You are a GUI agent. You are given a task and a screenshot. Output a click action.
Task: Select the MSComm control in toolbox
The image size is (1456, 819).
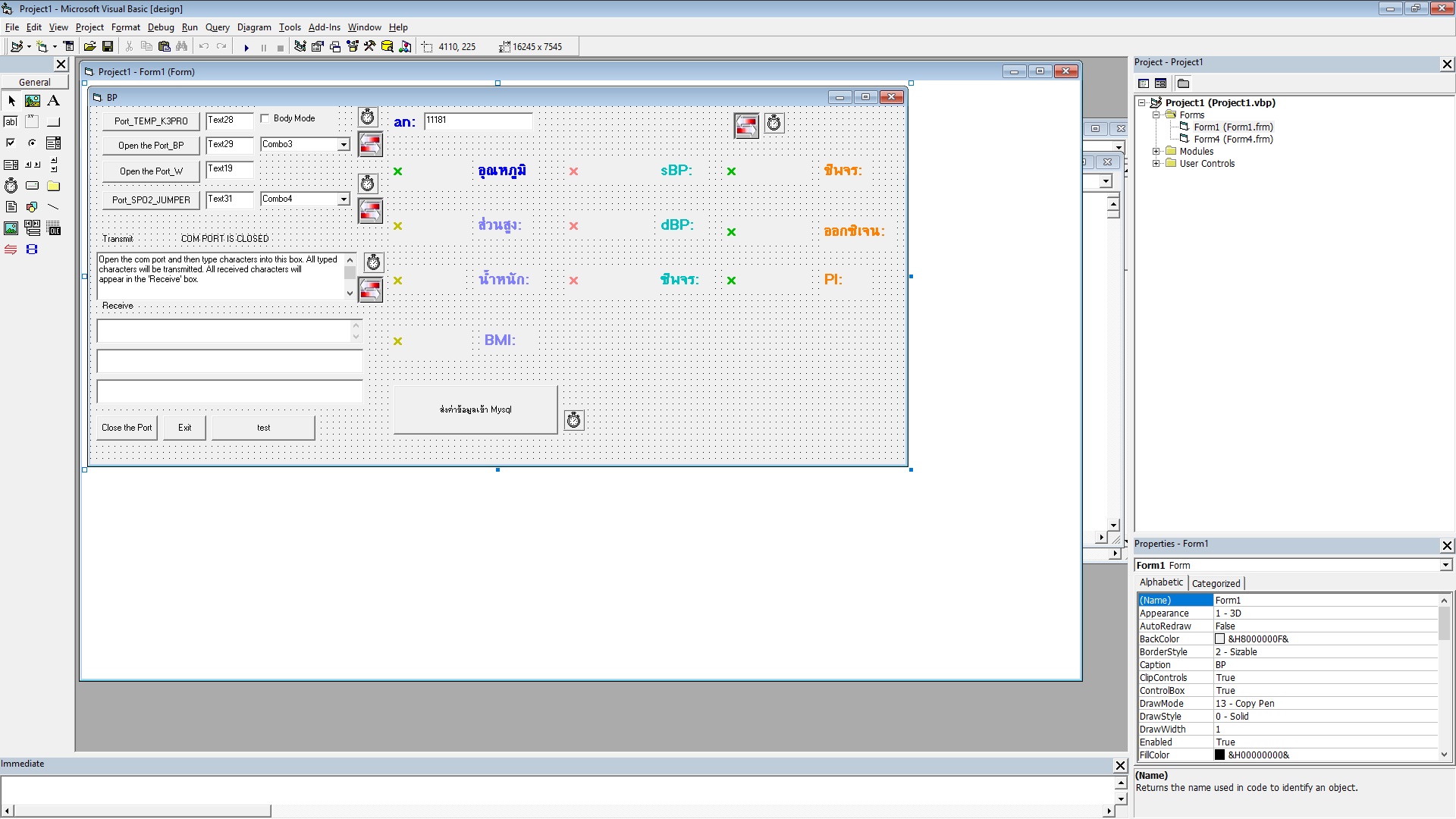tap(11, 249)
